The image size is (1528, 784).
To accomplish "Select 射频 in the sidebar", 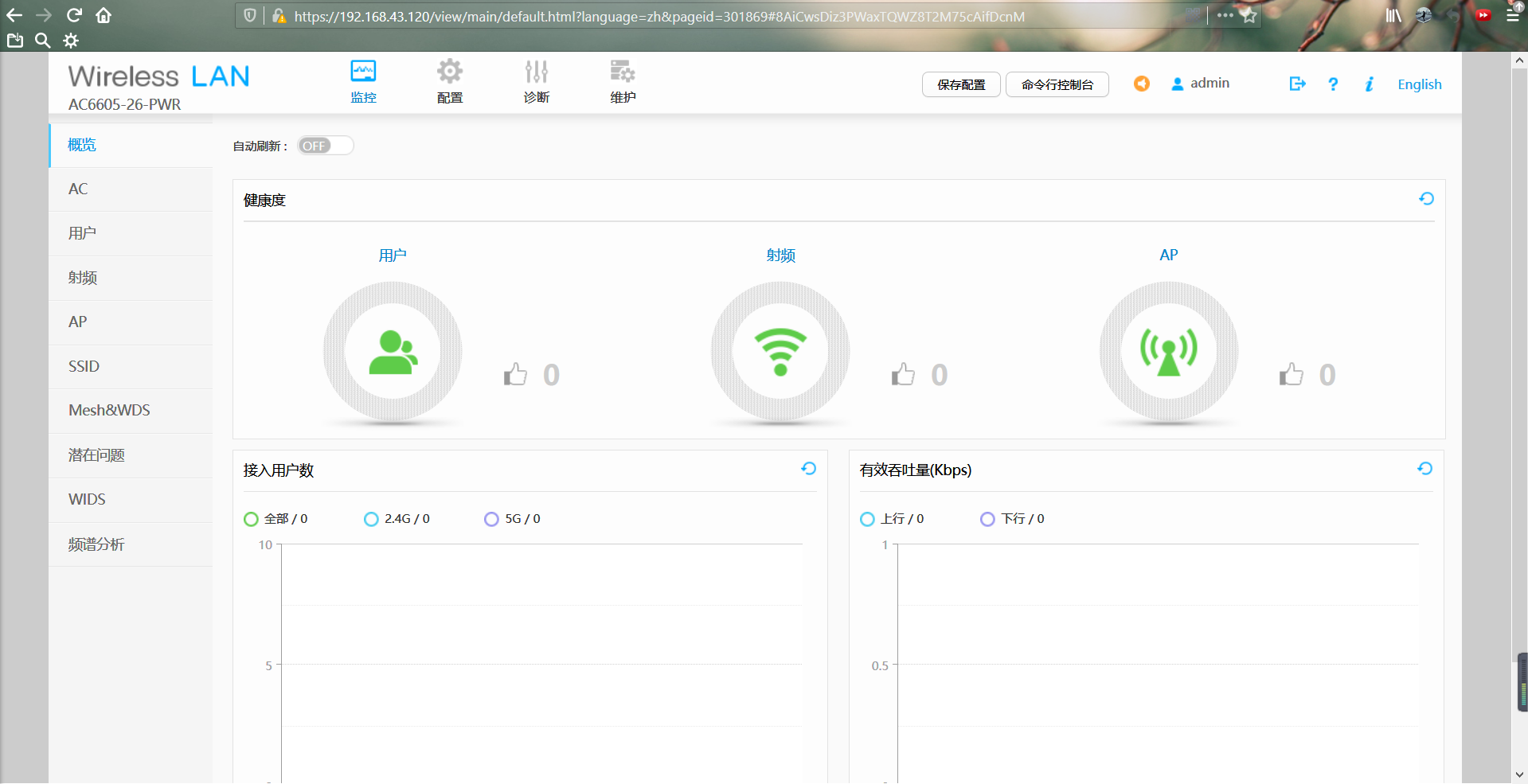I will [x=131, y=278].
